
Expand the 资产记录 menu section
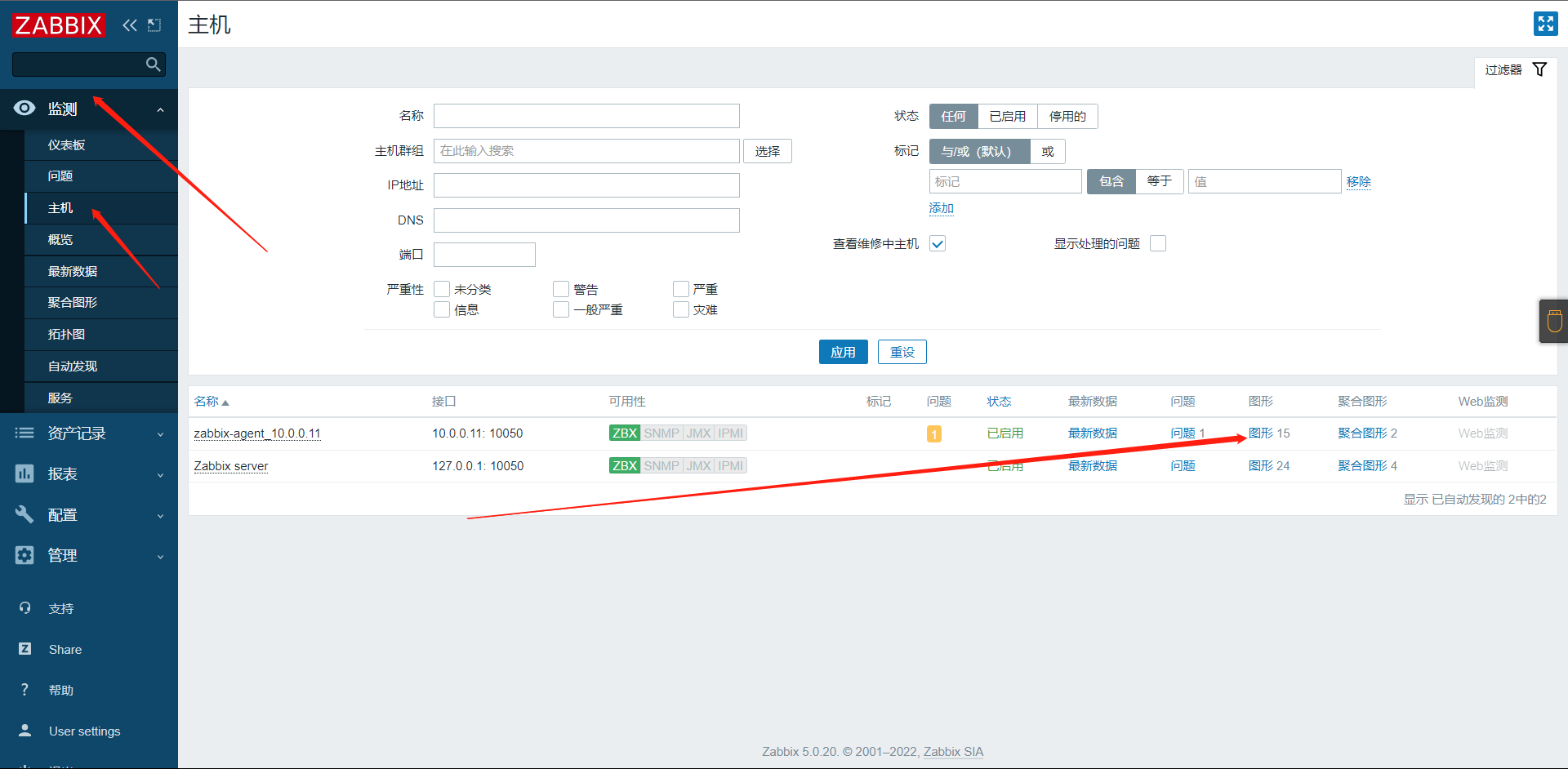click(x=89, y=433)
